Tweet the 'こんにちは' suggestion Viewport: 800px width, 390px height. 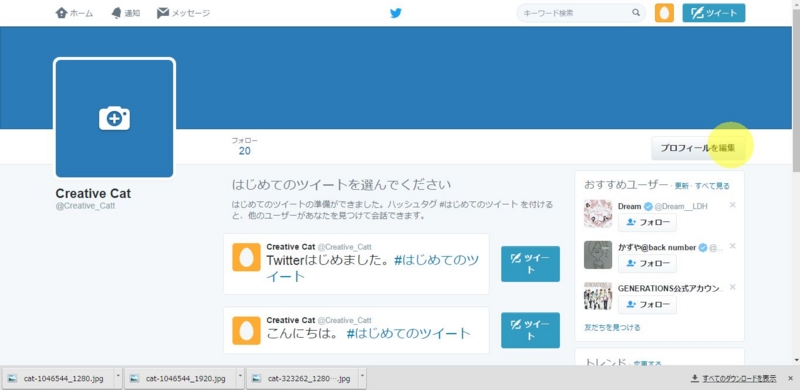coord(530,330)
